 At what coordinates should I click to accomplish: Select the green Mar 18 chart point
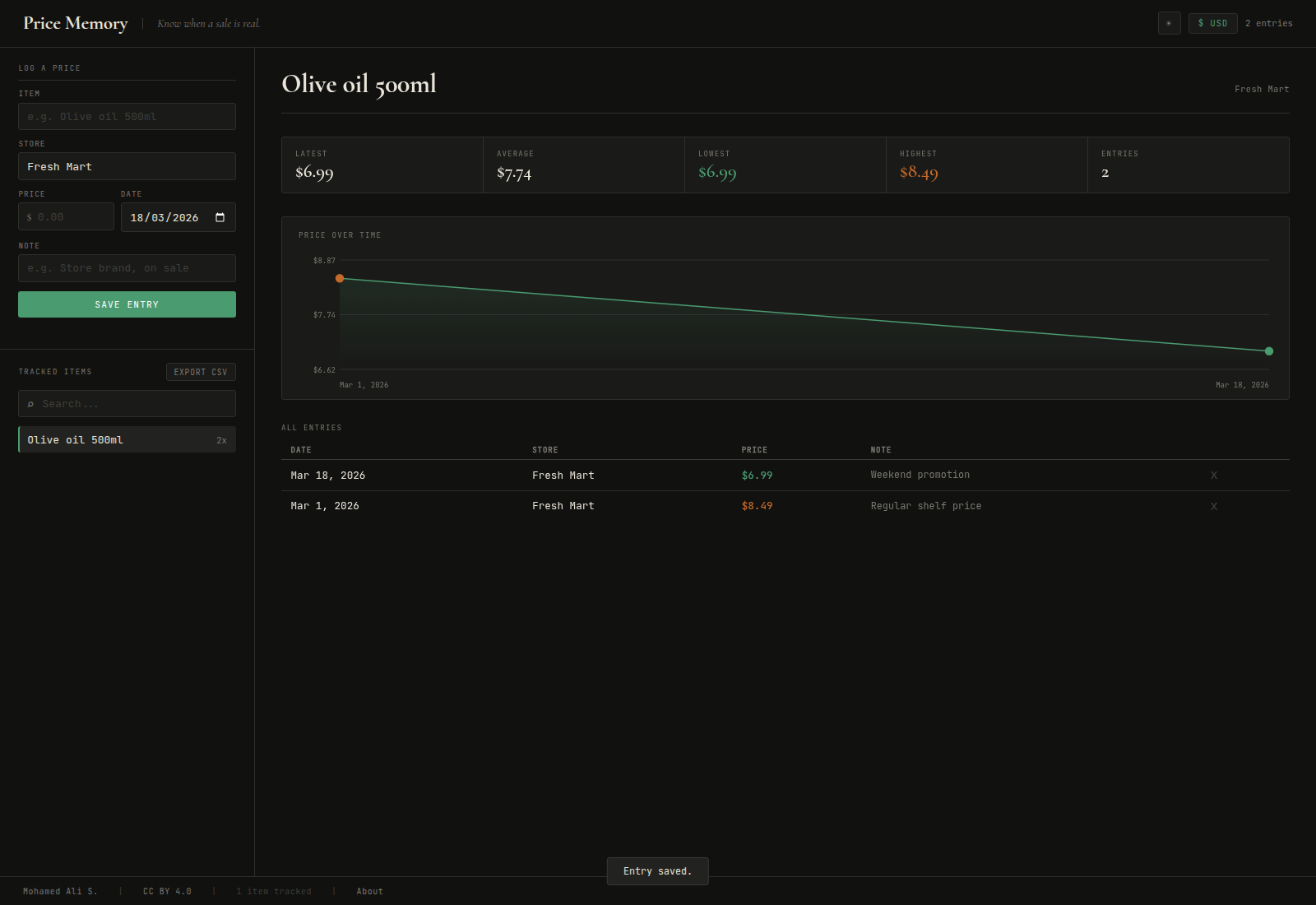click(x=1268, y=351)
